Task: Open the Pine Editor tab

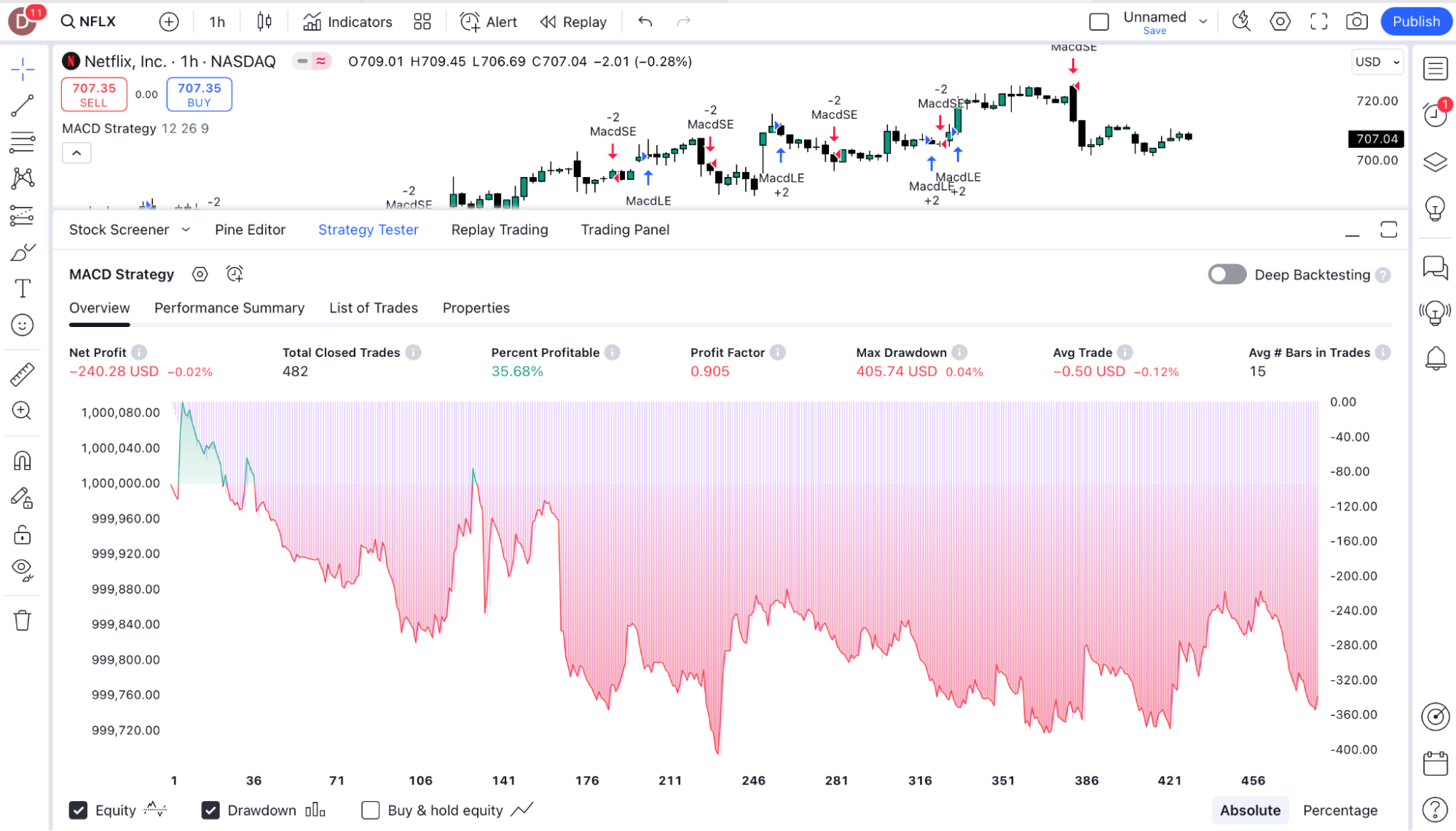Action: 250,230
